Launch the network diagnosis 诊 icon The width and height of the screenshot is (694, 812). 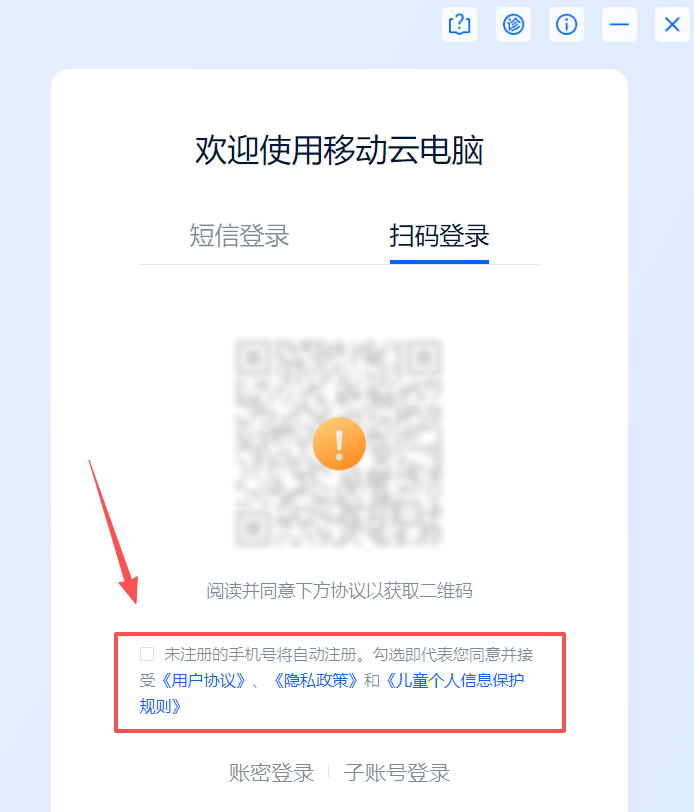tap(513, 24)
